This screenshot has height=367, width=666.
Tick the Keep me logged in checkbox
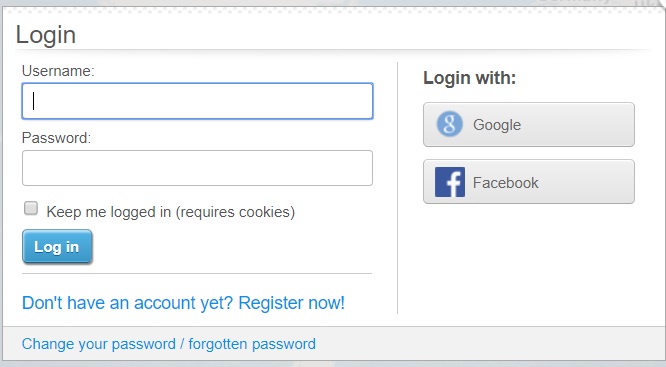coord(31,208)
